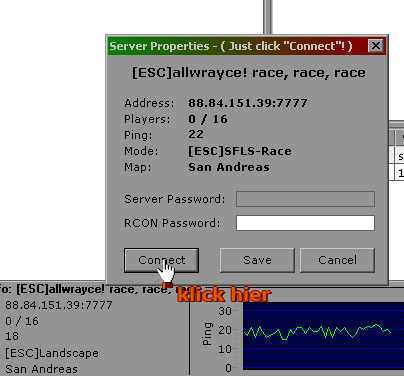The width and height of the screenshot is (404, 376).
Task: Click the vertical Ping axis label
Action: [x=207, y=334]
